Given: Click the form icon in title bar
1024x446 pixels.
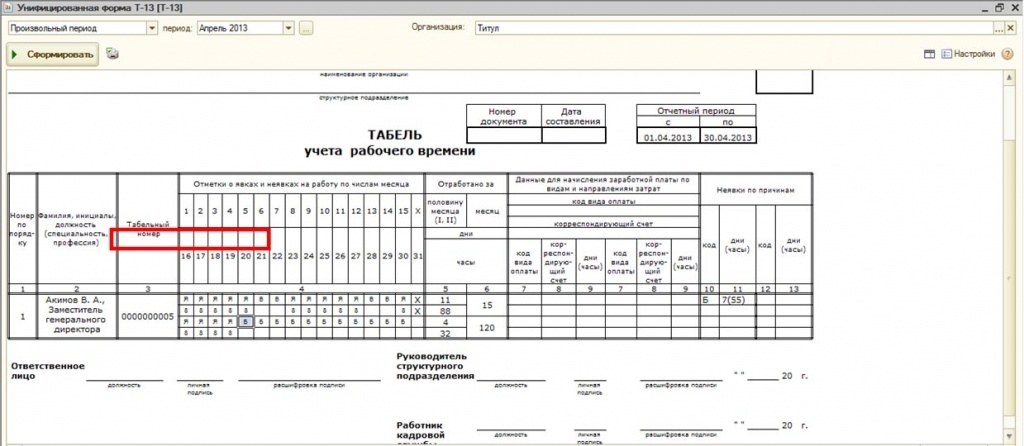Looking at the screenshot, I should (x=9, y=8).
